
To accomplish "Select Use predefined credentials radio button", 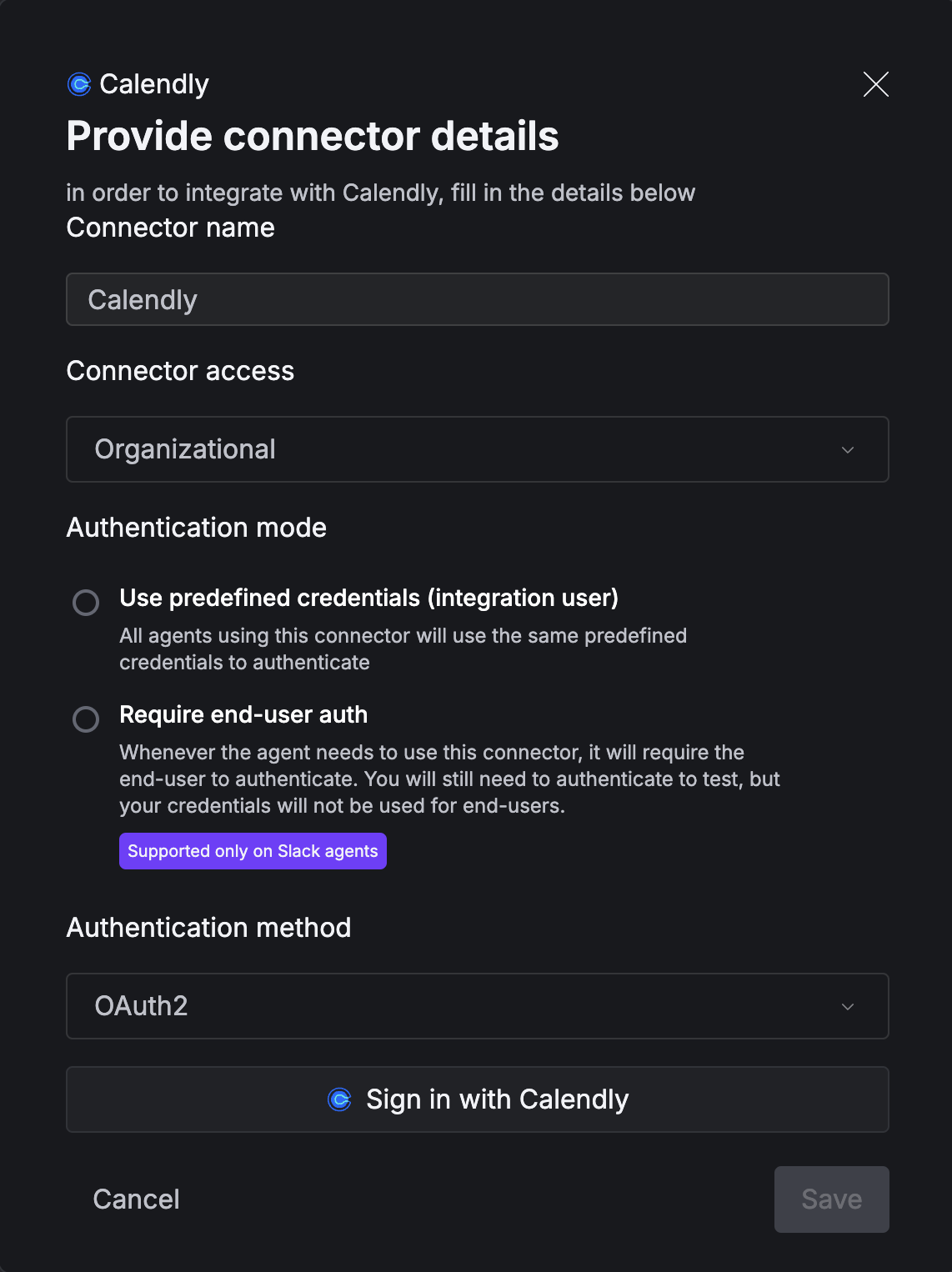I will click(x=86, y=602).
